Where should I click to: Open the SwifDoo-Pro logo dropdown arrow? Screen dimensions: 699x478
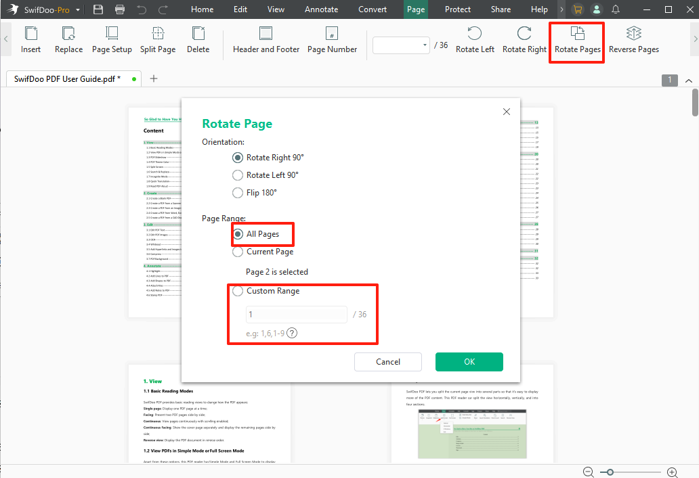78,9
